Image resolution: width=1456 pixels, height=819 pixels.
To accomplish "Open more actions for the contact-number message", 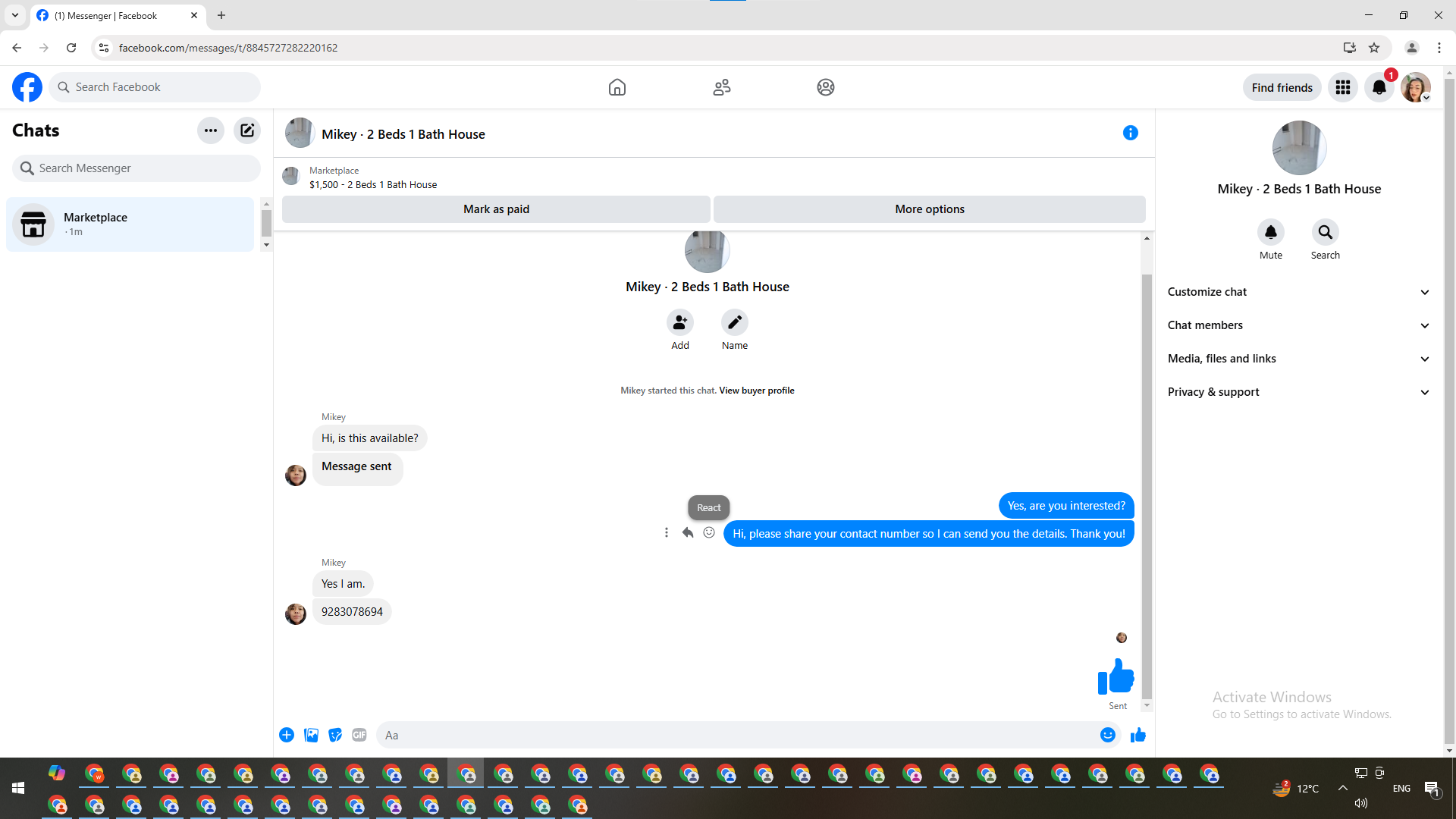I will [667, 533].
